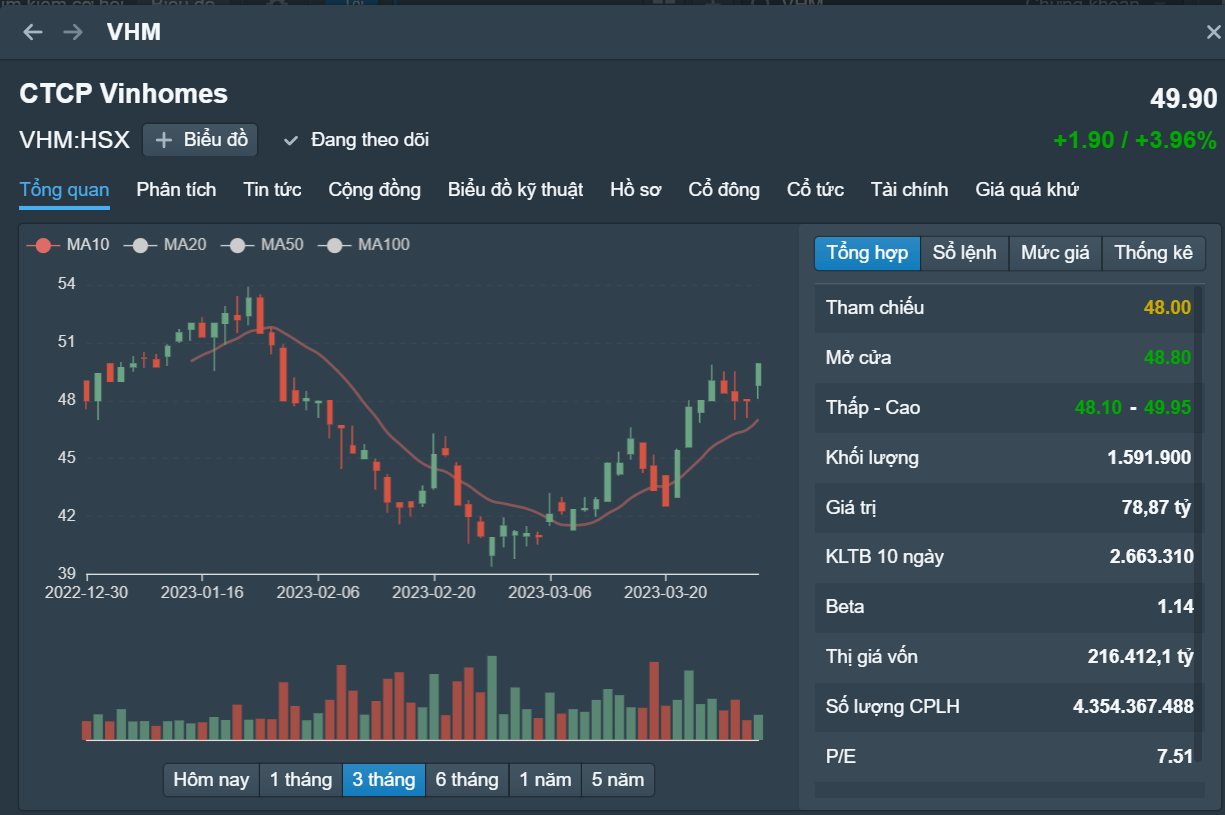Click the back arrow icon
Viewport: 1225px width, 815px height.
tap(33, 32)
